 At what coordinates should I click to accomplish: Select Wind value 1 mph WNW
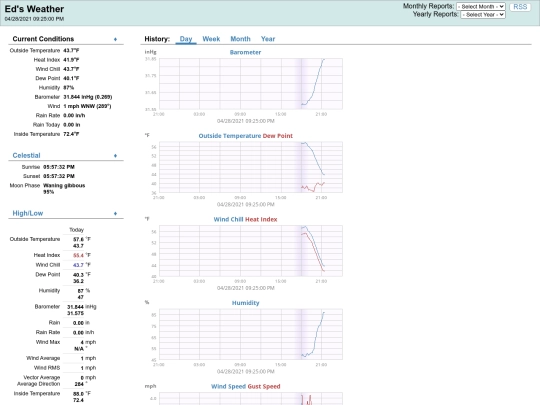point(87,106)
